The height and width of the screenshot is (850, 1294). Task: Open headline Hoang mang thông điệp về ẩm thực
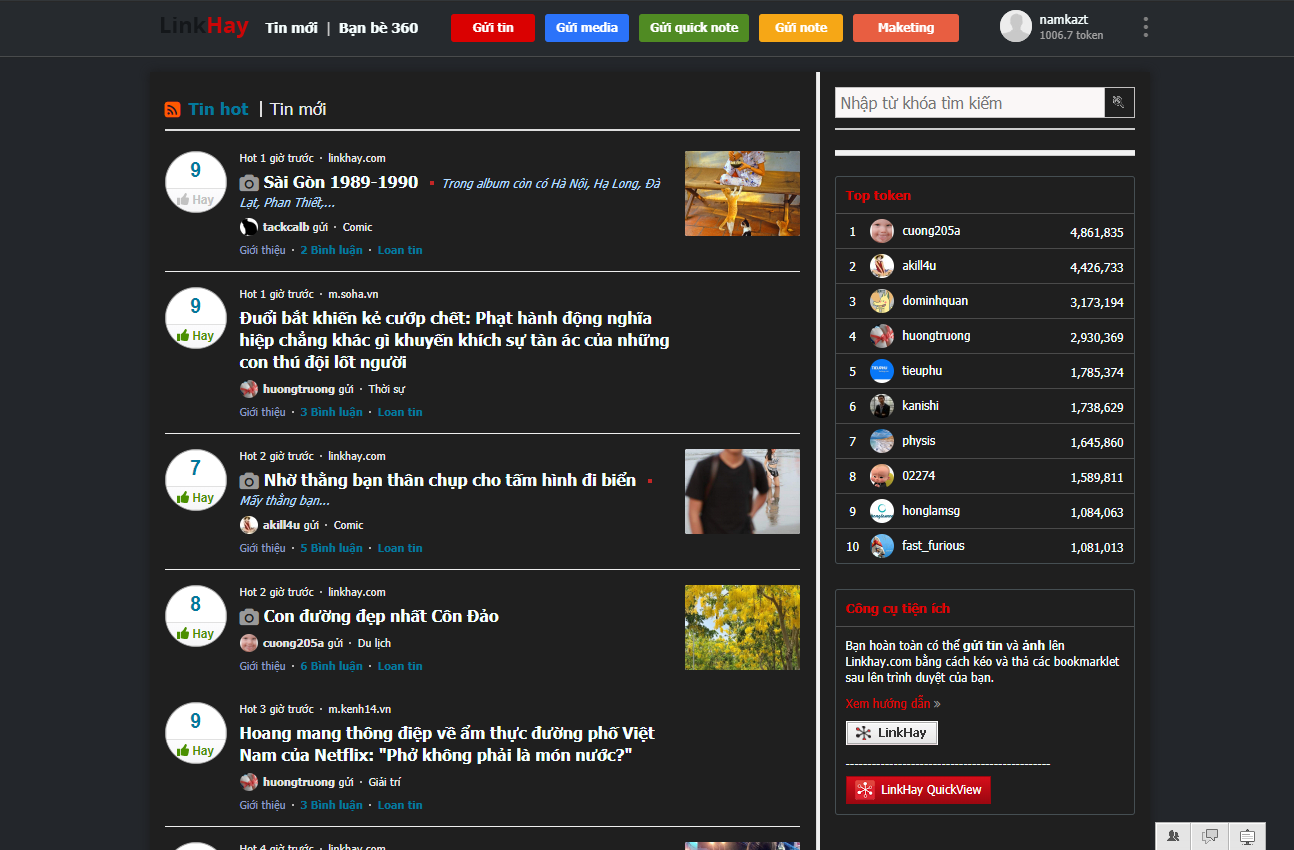click(x=447, y=744)
